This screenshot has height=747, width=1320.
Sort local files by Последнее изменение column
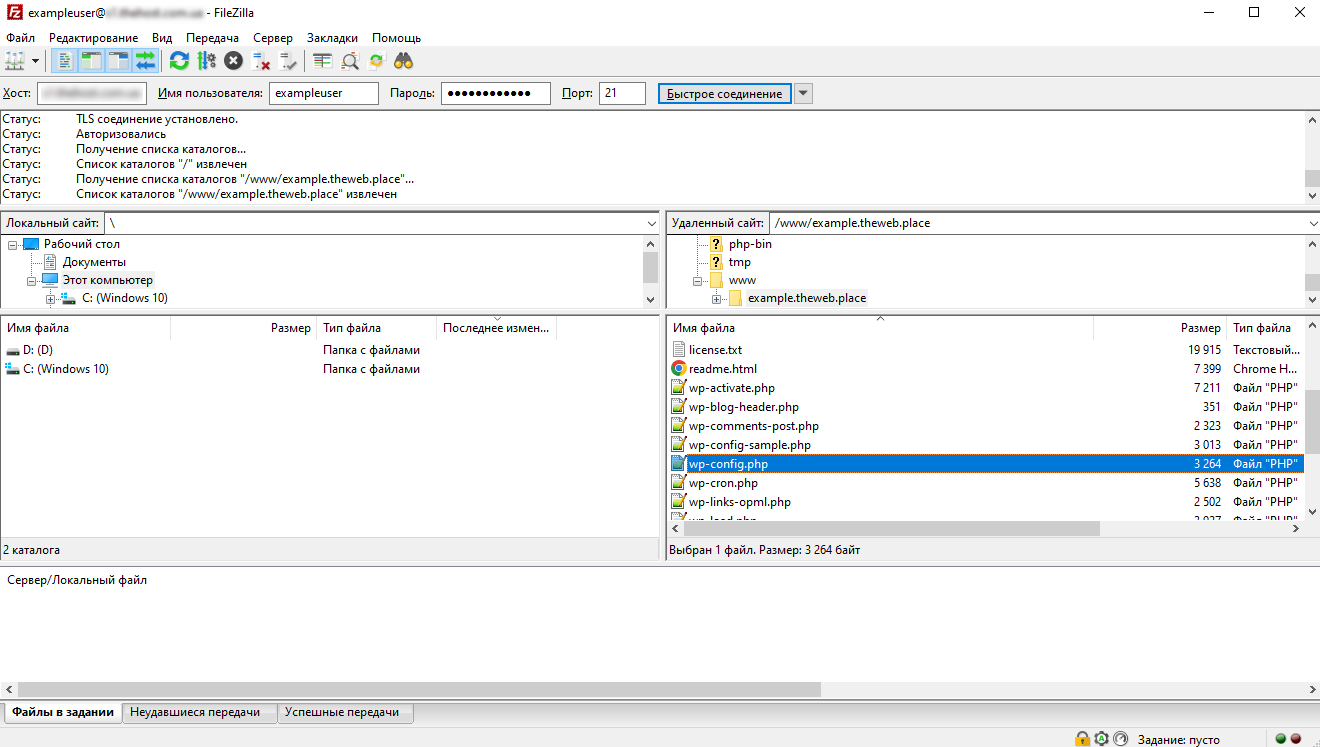click(x=497, y=328)
